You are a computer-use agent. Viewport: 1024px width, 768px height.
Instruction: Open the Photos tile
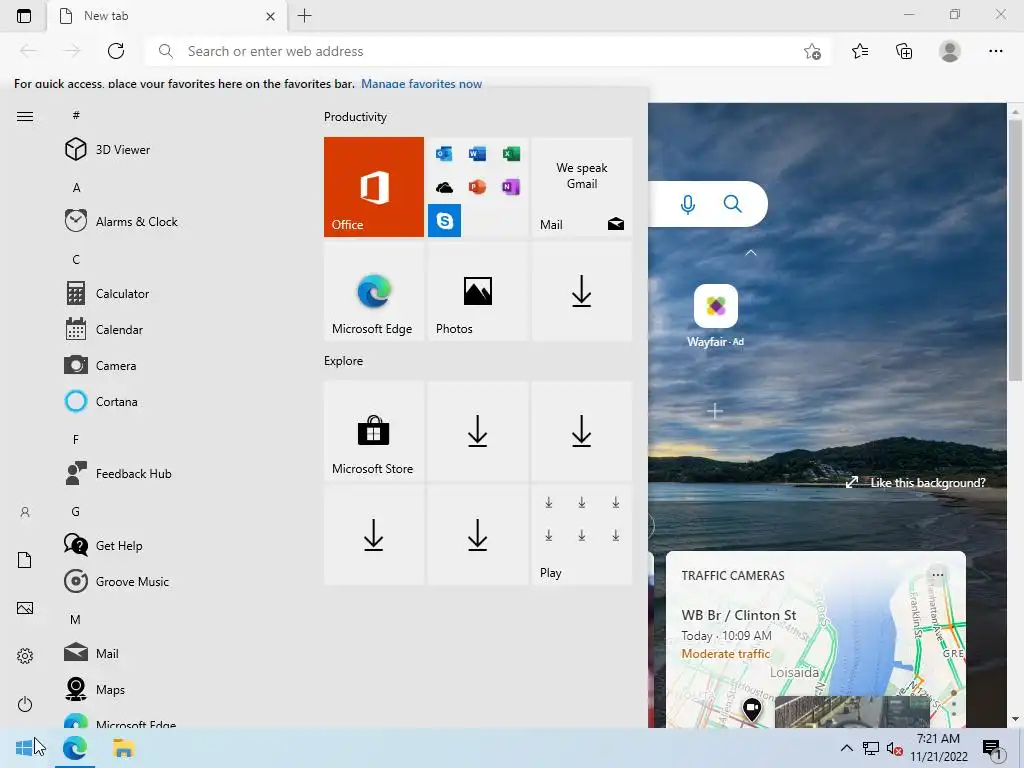[x=477, y=291]
